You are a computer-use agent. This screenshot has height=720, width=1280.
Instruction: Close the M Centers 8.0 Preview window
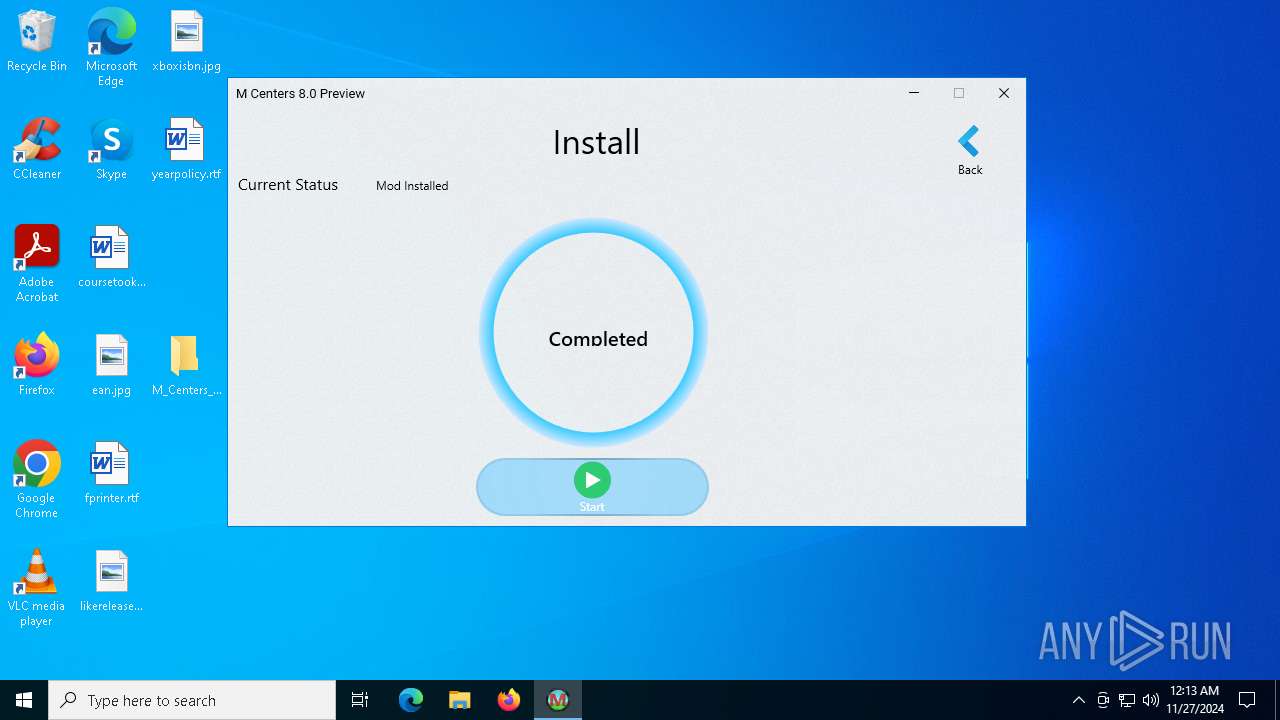click(x=1004, y=93)
